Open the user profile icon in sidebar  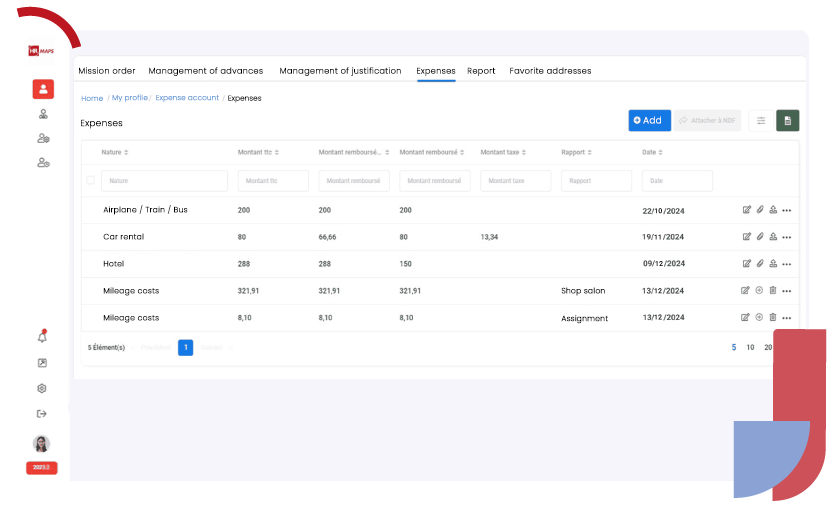43,89
